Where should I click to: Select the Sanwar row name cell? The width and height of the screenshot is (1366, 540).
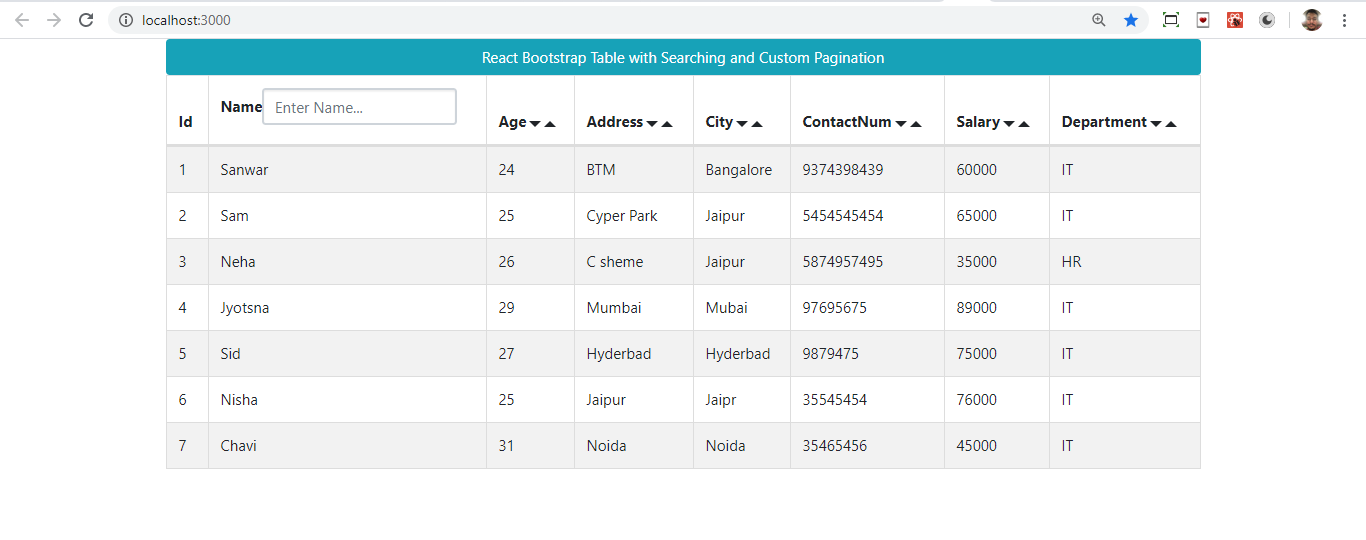tap(245, 170)
